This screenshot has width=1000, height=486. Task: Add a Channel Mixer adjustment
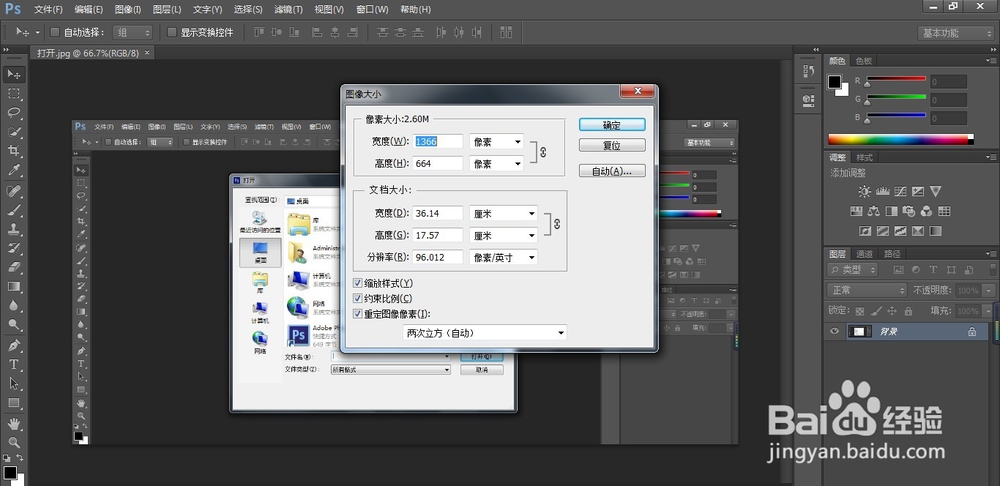[927, 210]
